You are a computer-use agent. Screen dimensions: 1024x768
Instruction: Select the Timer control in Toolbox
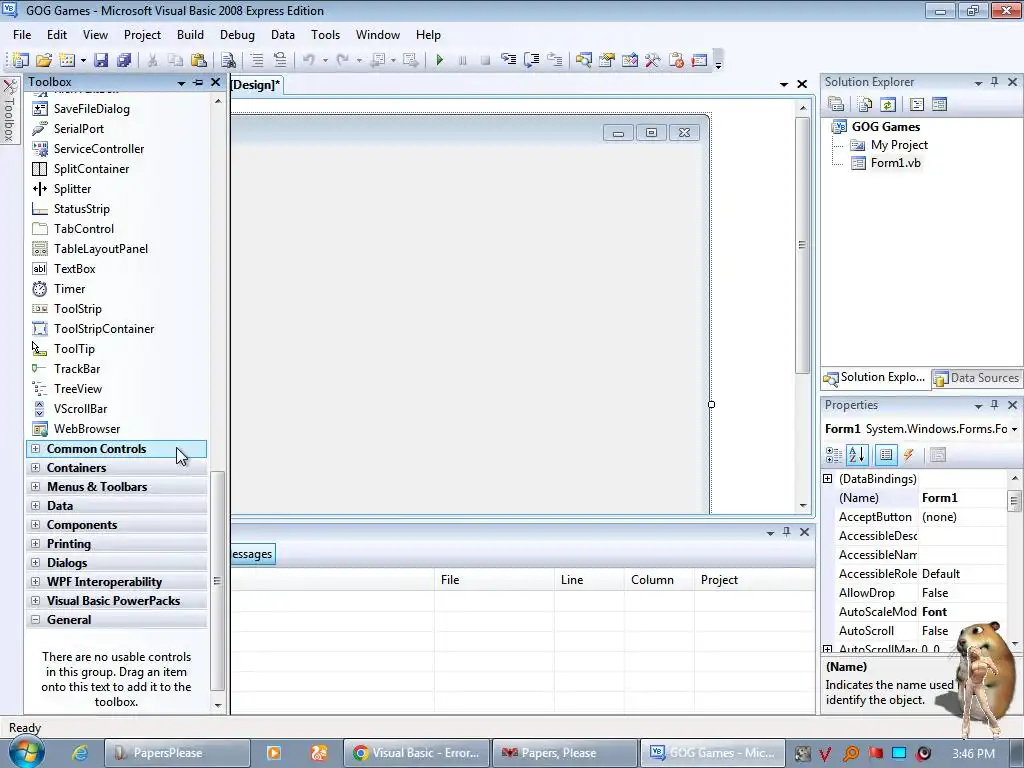(69, 289)
